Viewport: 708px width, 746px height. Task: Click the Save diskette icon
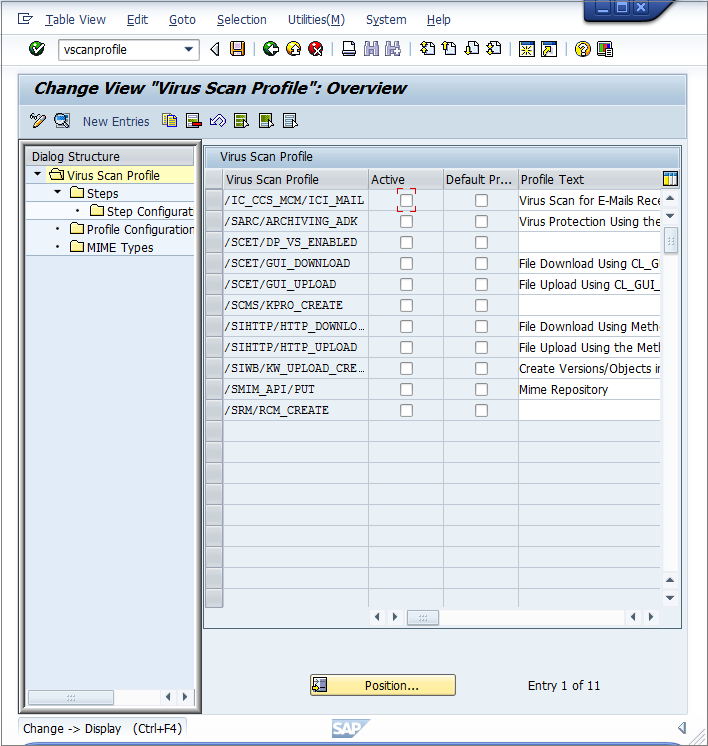pos(237,49)
